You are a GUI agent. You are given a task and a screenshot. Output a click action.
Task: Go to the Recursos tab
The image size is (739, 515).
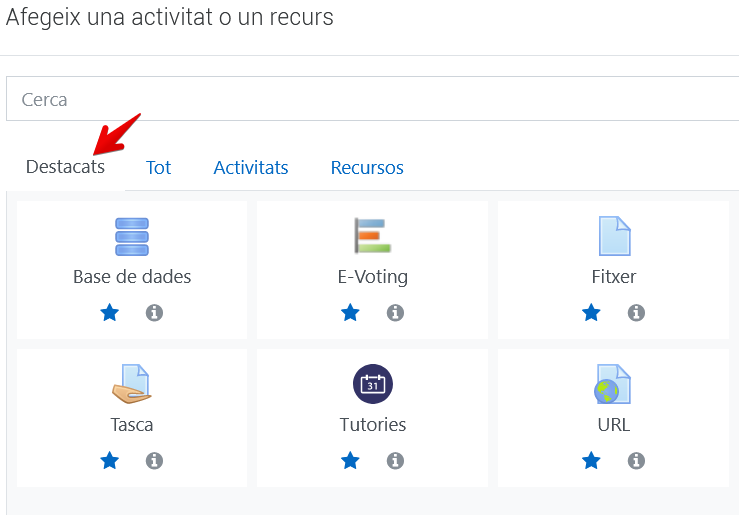[x=367, y=168]
